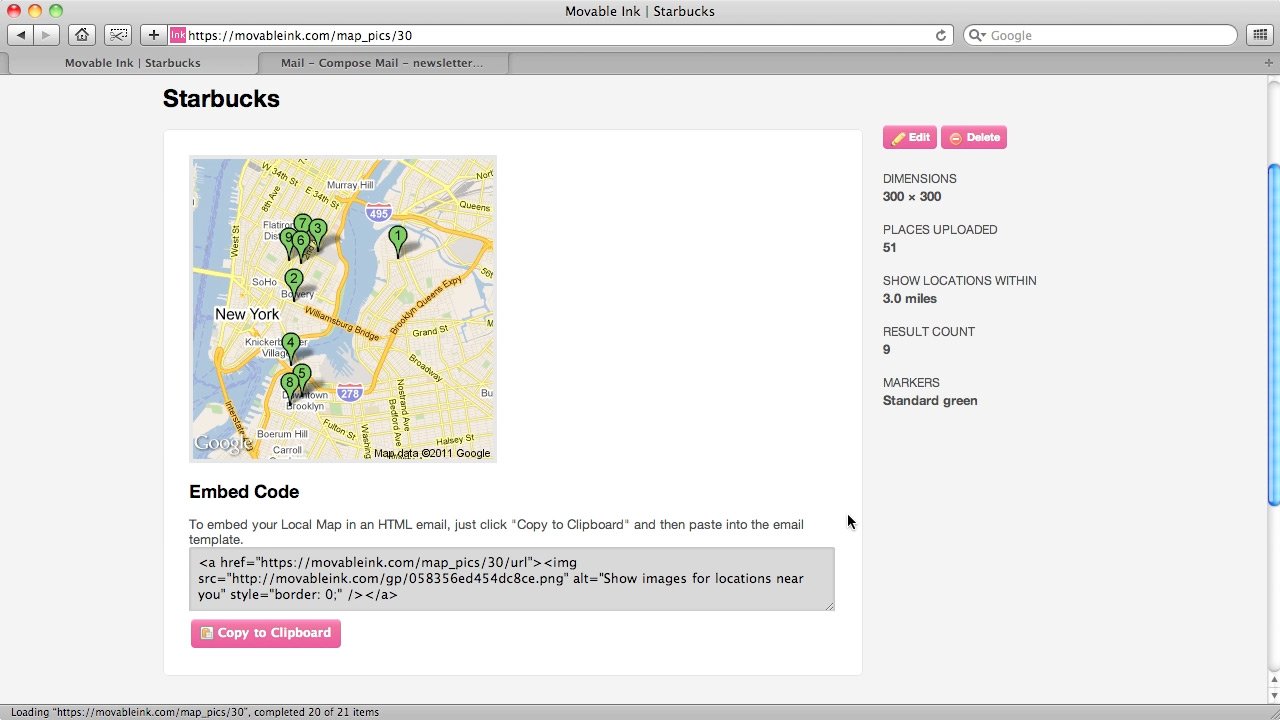Screen dimensions: 1280x720
Task: Click the loading status bar text
Action: click(195, 712)
